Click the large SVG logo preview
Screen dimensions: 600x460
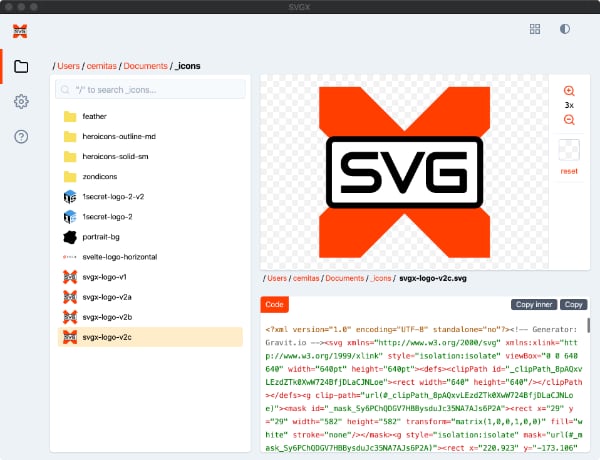404,172
